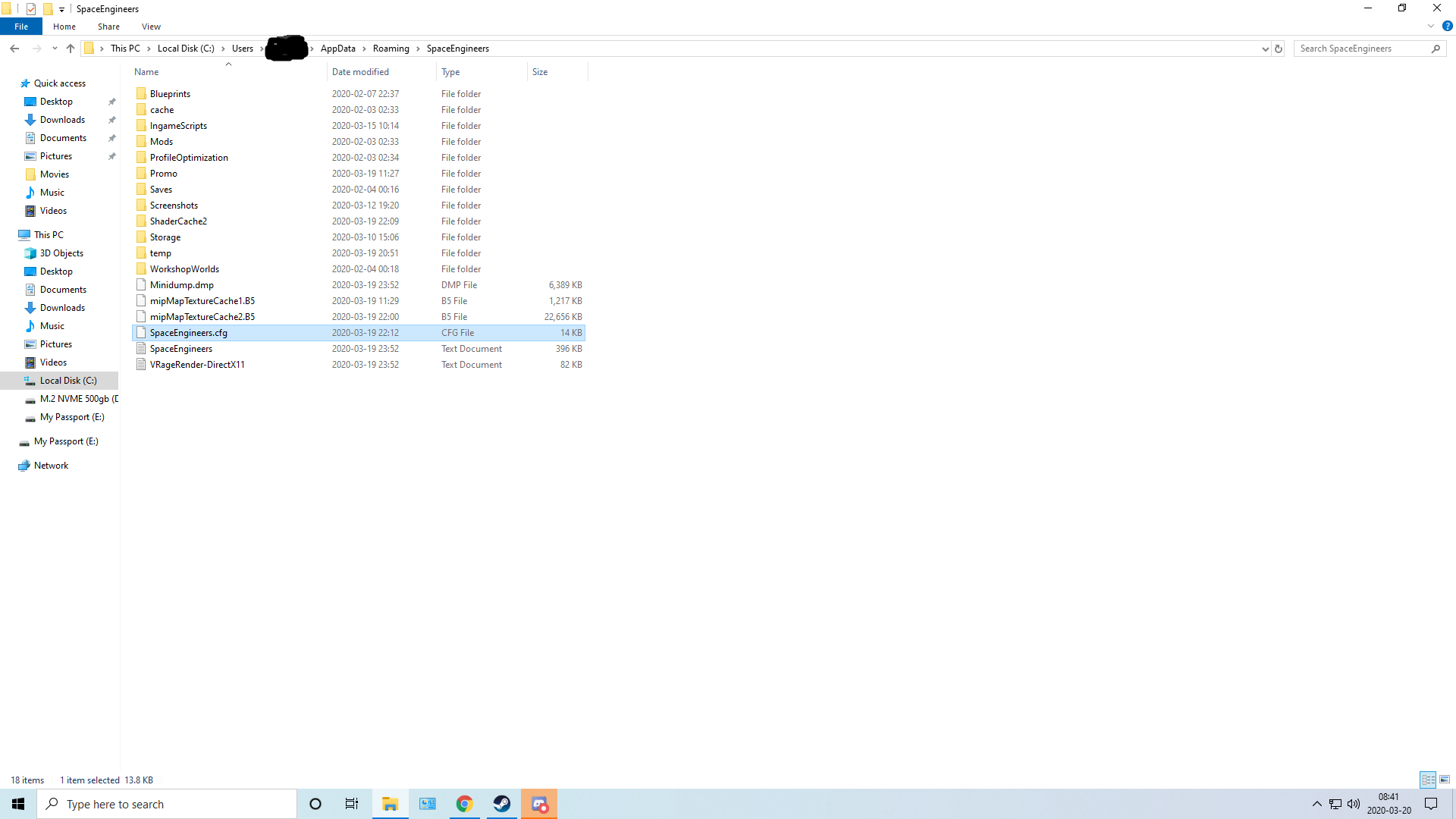Open clock and date in the taskbar
Screen dimensions: 1456x819
(1389, 804)
